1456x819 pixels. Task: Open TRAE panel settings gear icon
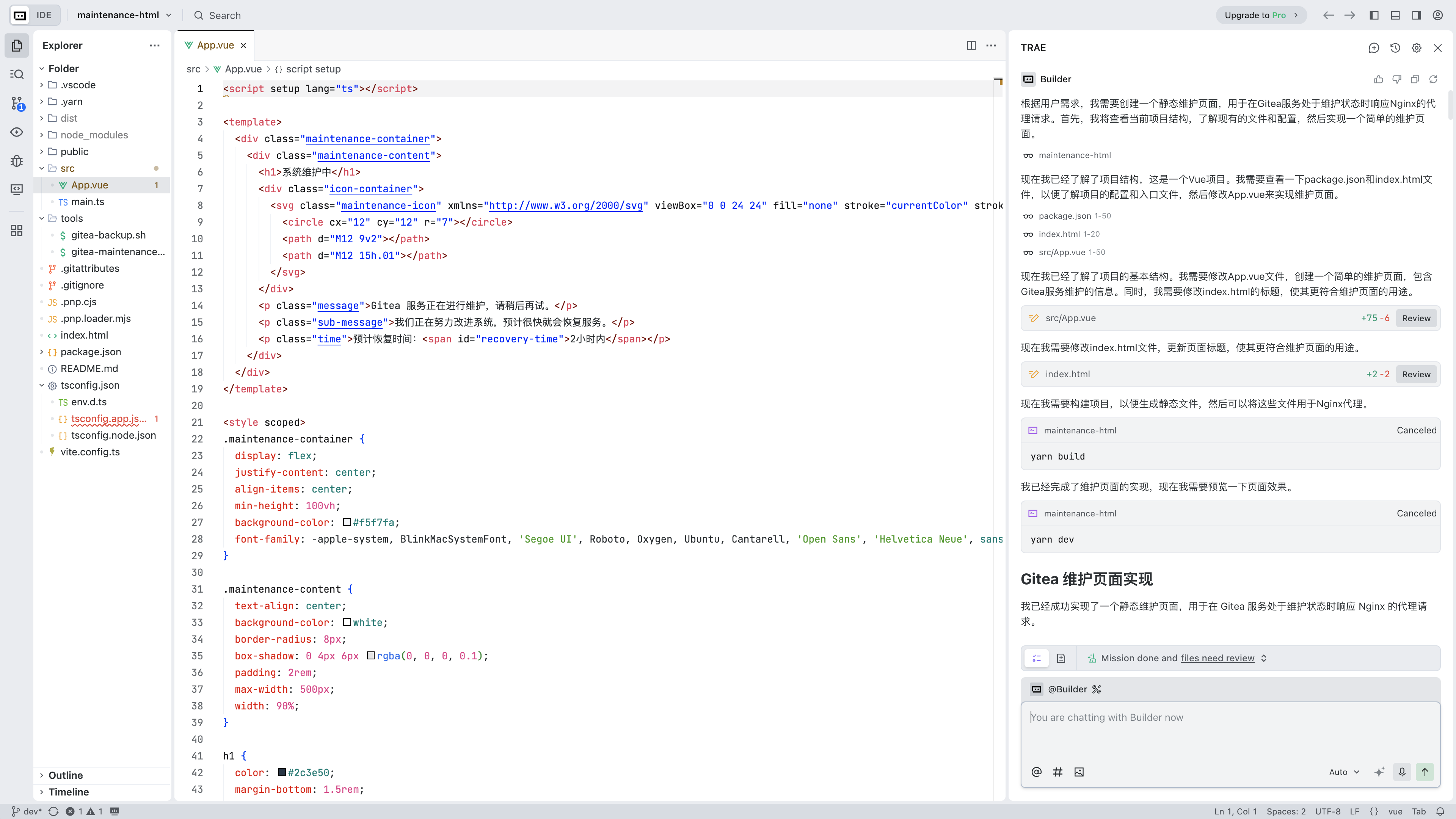pos(1416,48)
